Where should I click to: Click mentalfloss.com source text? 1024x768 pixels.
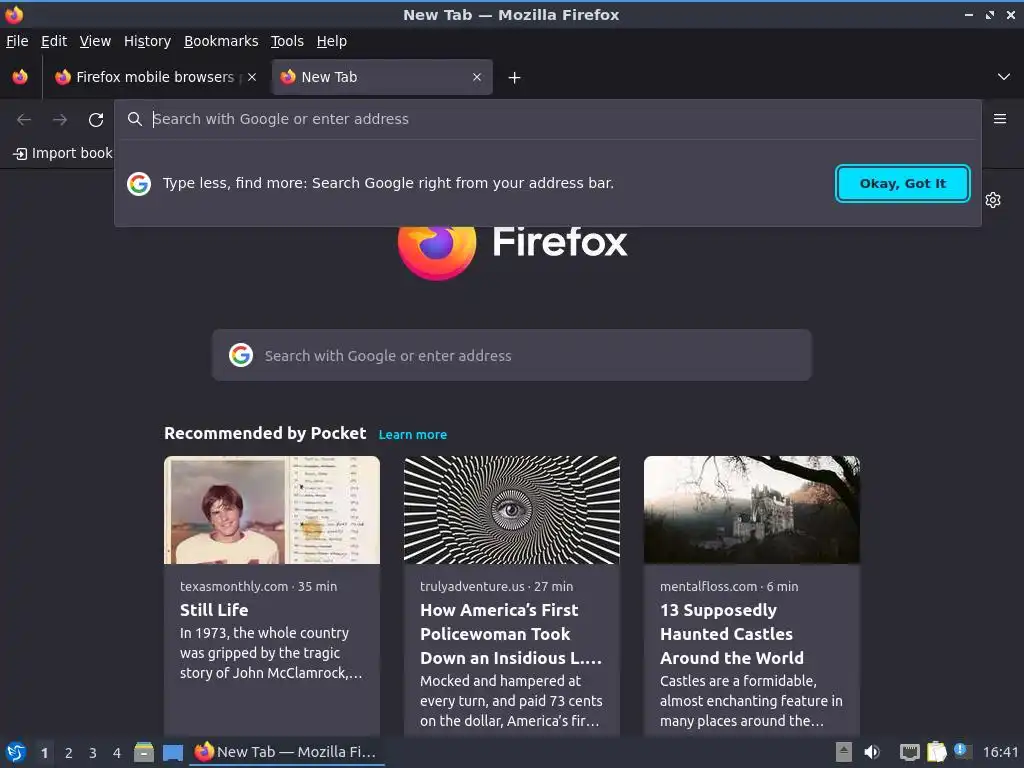(x=709, y=586)
